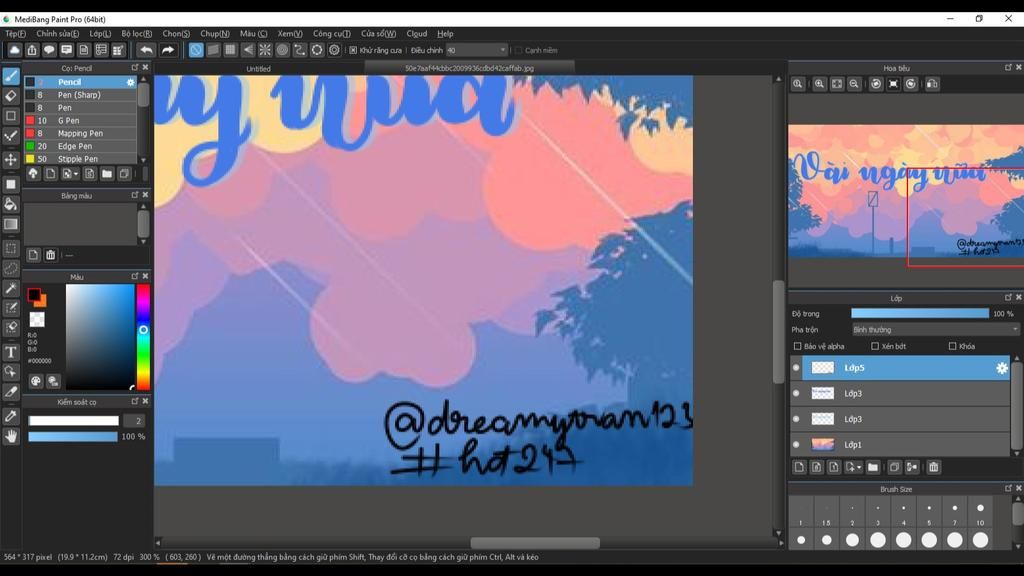Click the navigator preview thumbnail
The image size is (1024, 576).
(x=906, y=191)
